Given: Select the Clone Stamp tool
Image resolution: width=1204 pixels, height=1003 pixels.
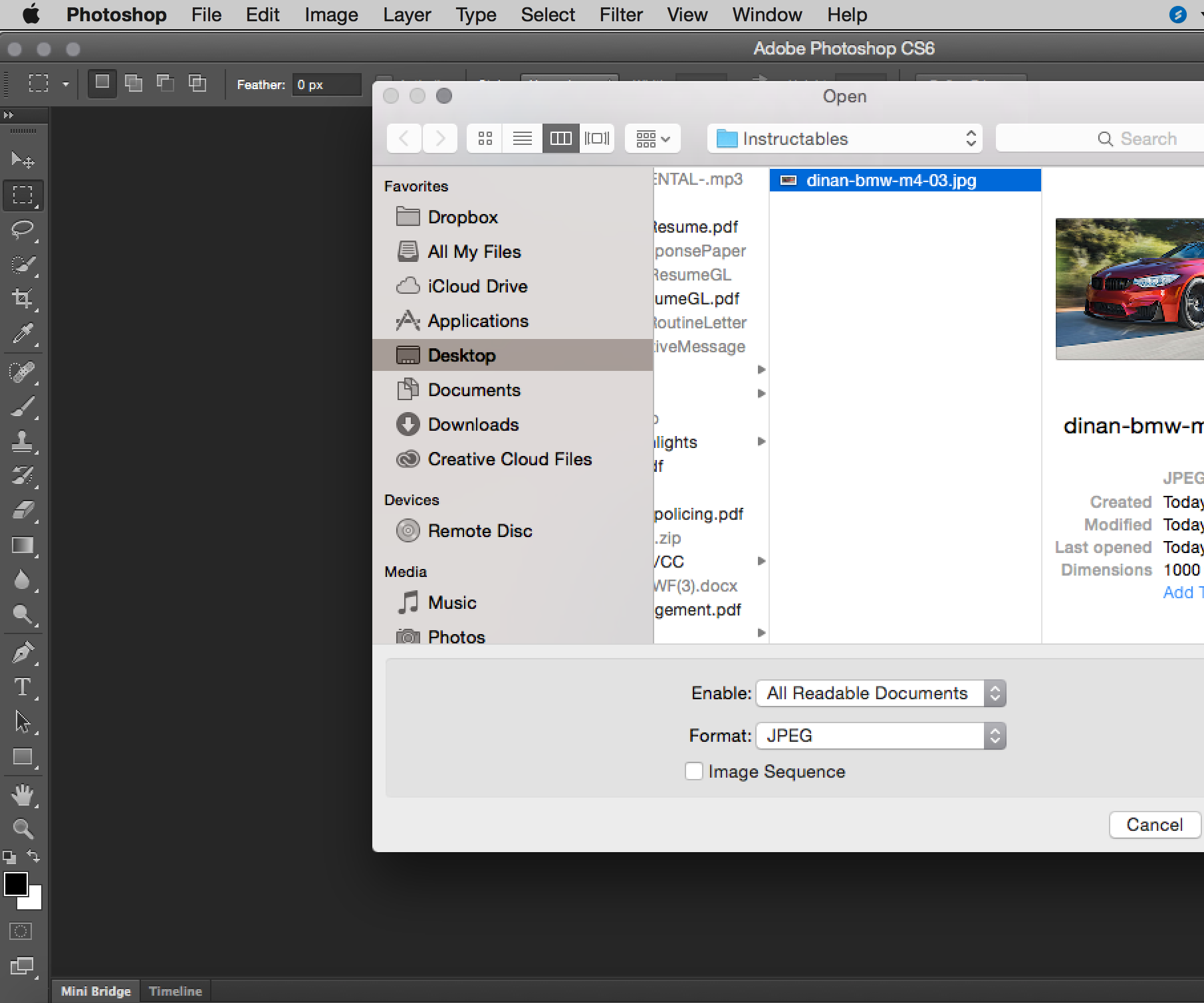Looking at the screenshot, I should (x=23, y=442).
